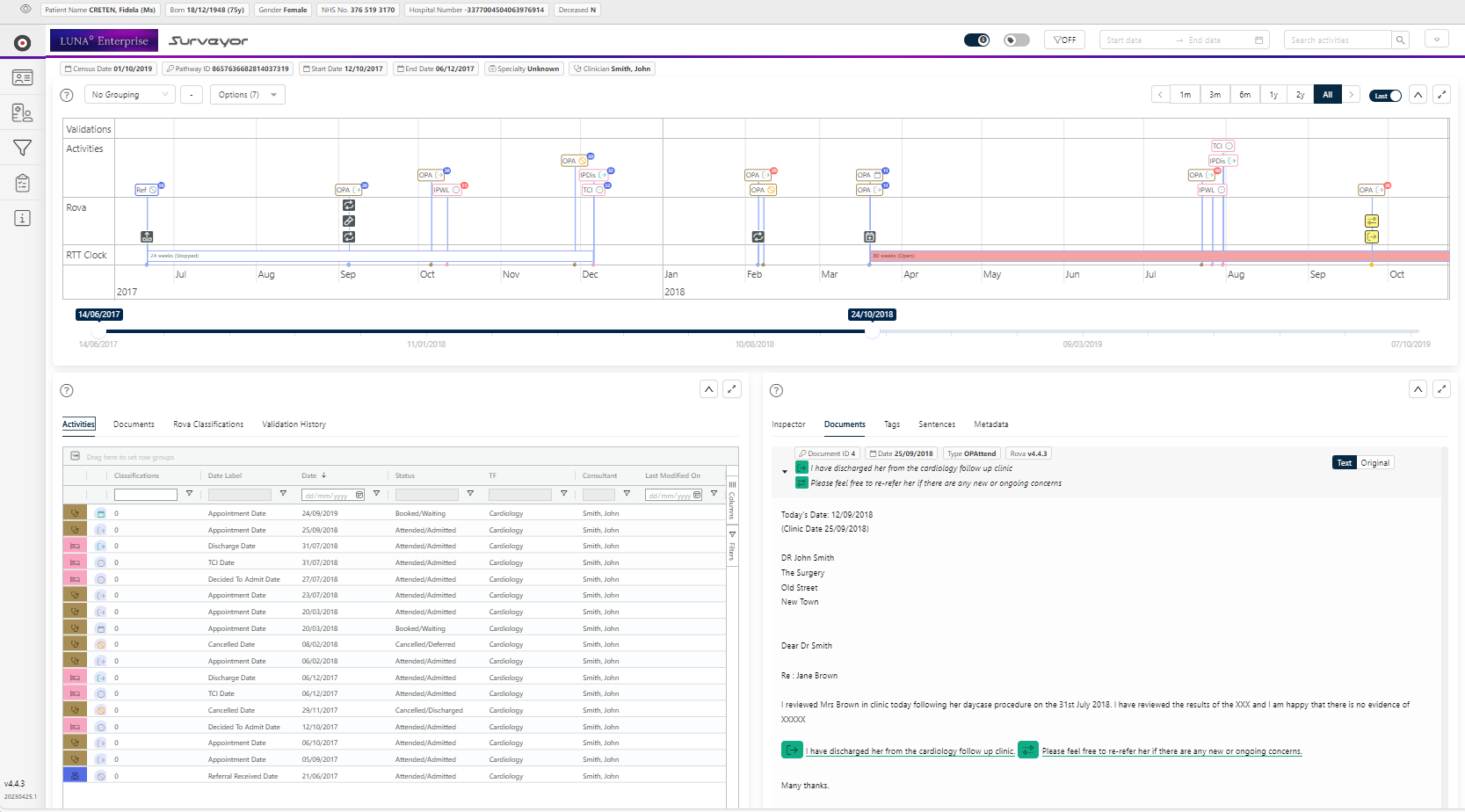Screen dimensions: 1465x812
Task: Click the Search activities input field
Action: click(x=1337, y=40)
